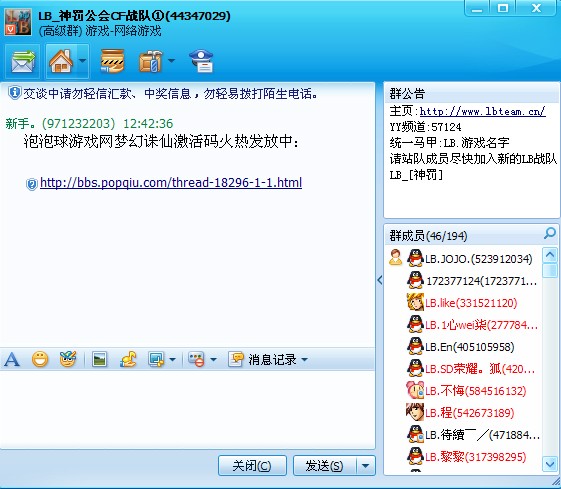
Task: Click the screen capture icon
Action: (x=156, y=360)
